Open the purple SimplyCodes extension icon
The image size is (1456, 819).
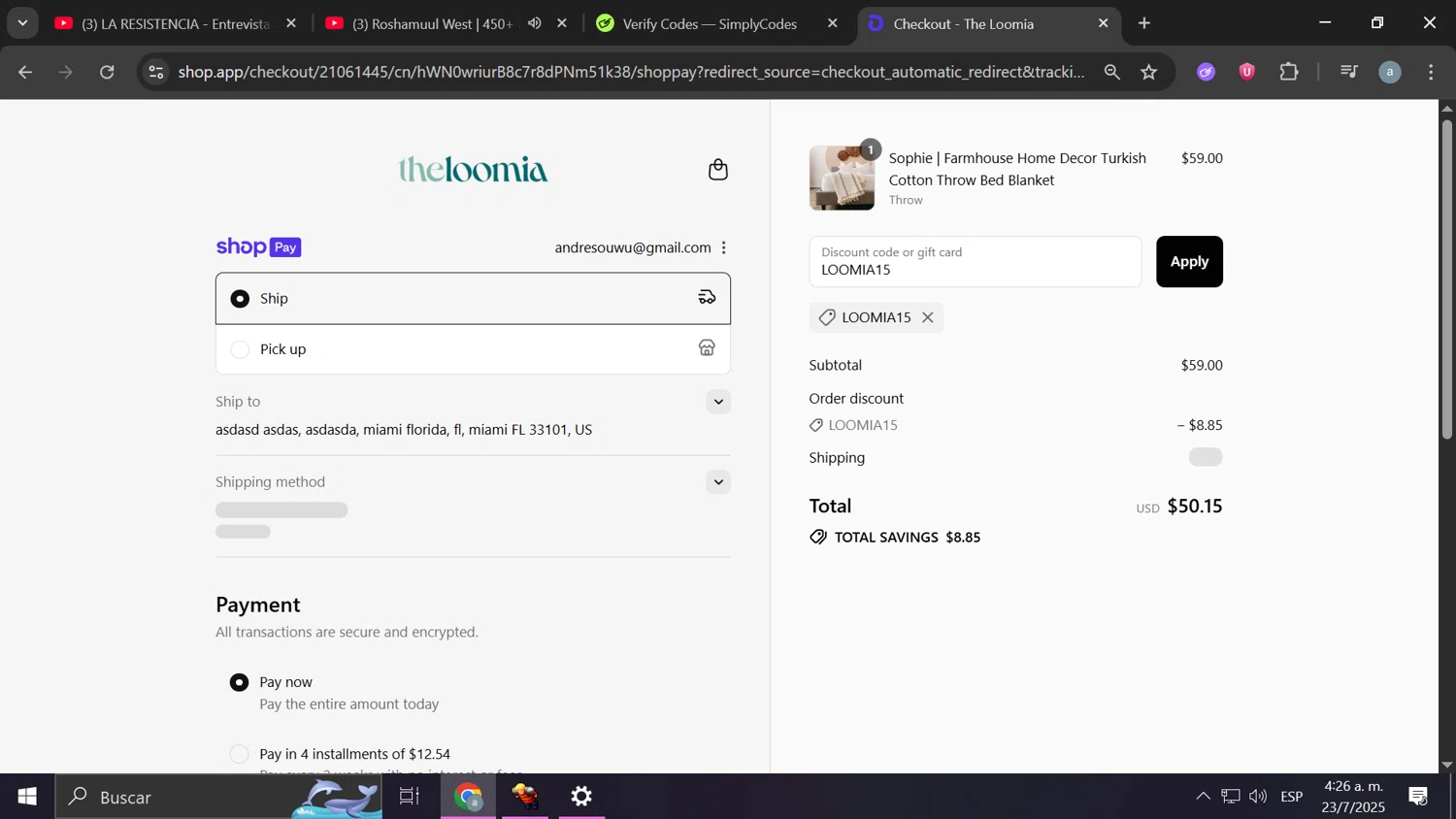coord(1206,72)
